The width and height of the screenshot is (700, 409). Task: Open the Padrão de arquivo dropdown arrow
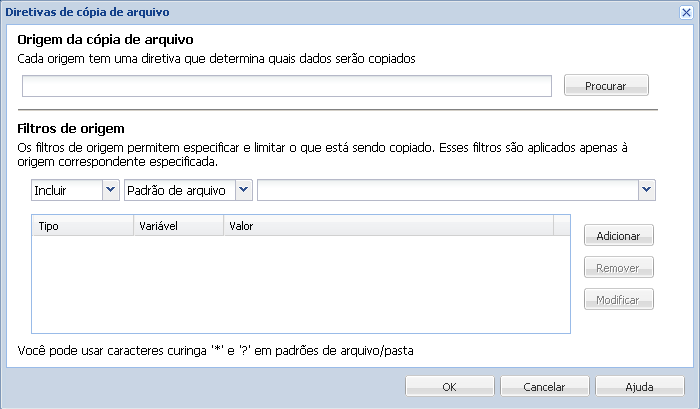click(243, 190)
